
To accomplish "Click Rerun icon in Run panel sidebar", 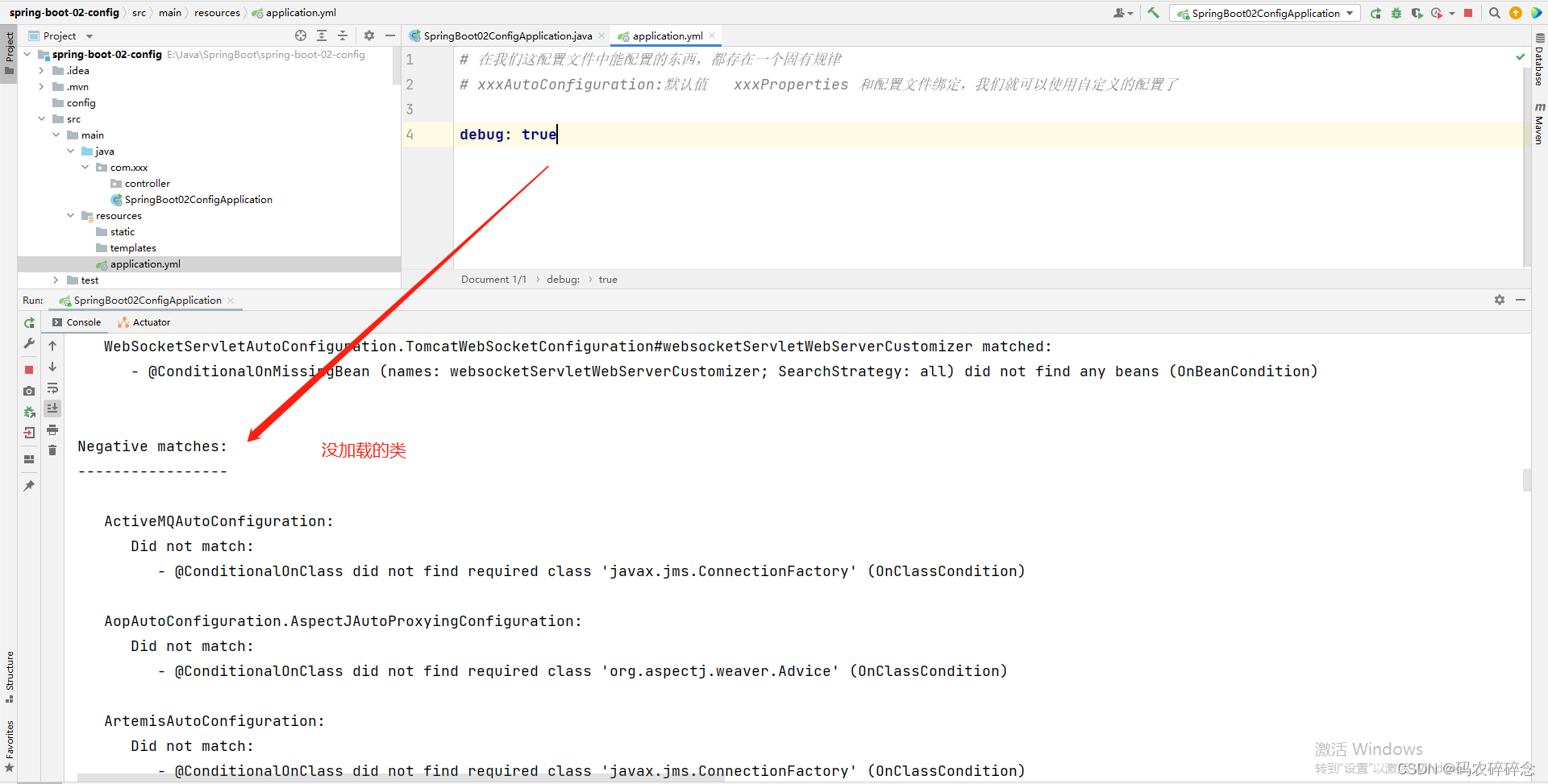I will pos(29,322).
